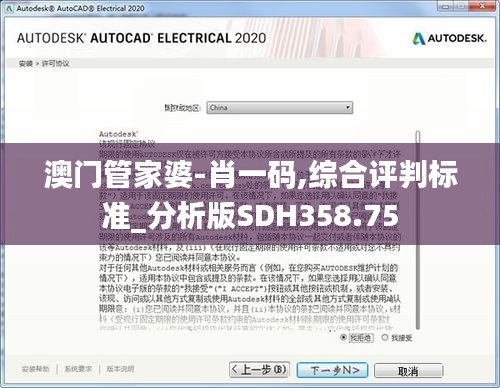Select the 我拒绝 (I reject) radio button
The width and height of the screenshot is (500, 388).
[343, 337]
